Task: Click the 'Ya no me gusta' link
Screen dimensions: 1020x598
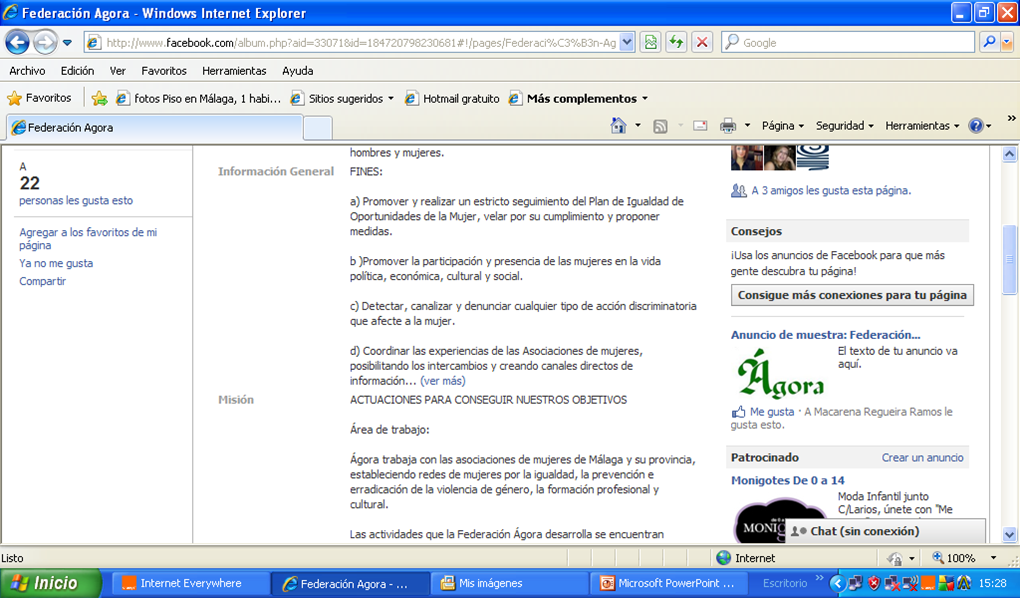Action: (x=56, y=263)
